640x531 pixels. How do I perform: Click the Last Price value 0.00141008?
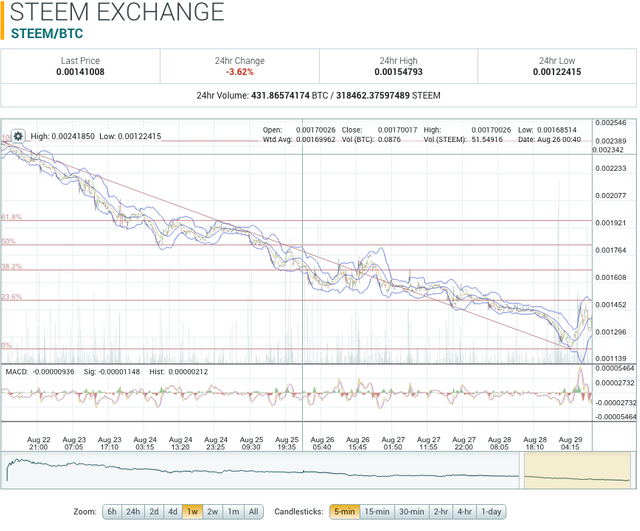tap(80, 72)
